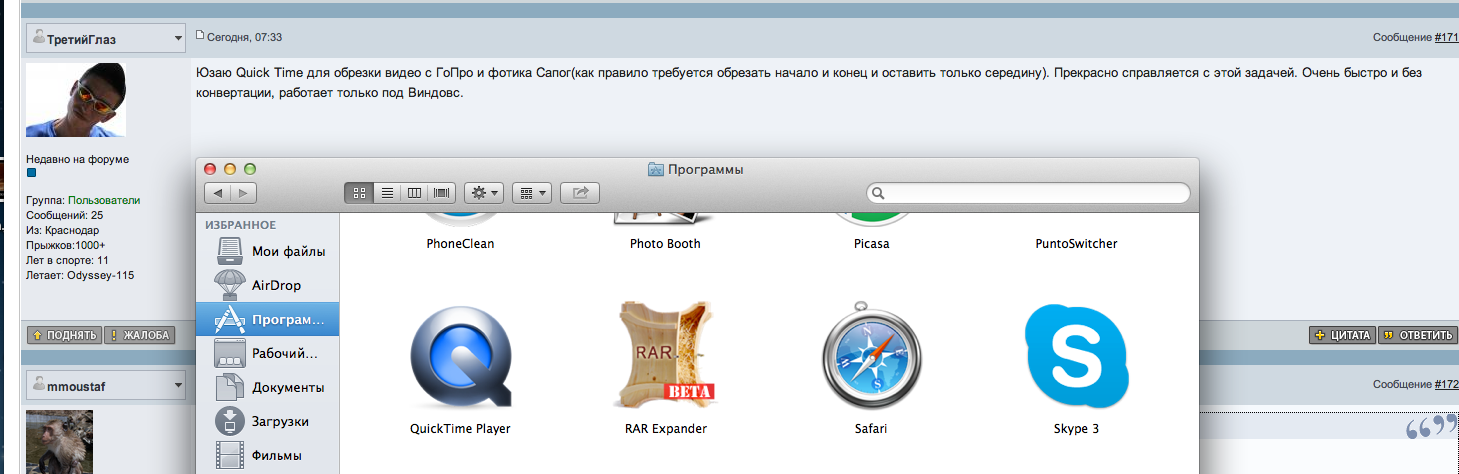Click ТретийГлаз's avatar image
This screenshot has height=474, width=1459.
click(x=75, y=100)
